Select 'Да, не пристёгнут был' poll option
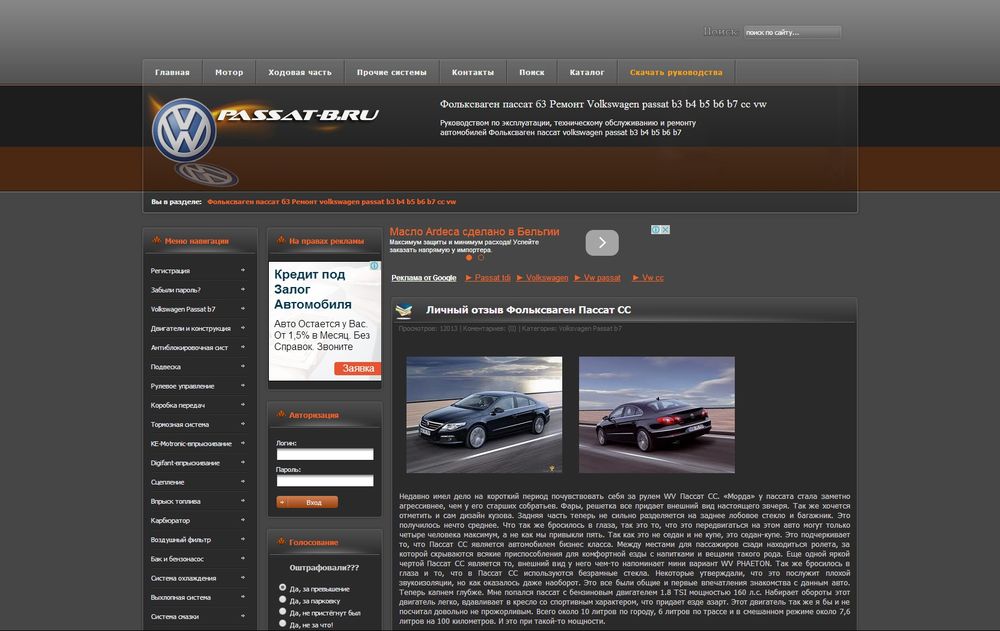1000x631 pixels. click(x=283, y=612)
